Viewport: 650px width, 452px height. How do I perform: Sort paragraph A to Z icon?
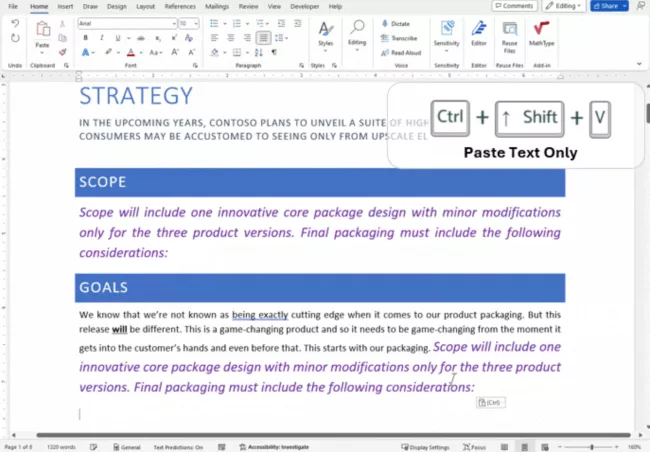pyautogui.click(x=259, y=52)
